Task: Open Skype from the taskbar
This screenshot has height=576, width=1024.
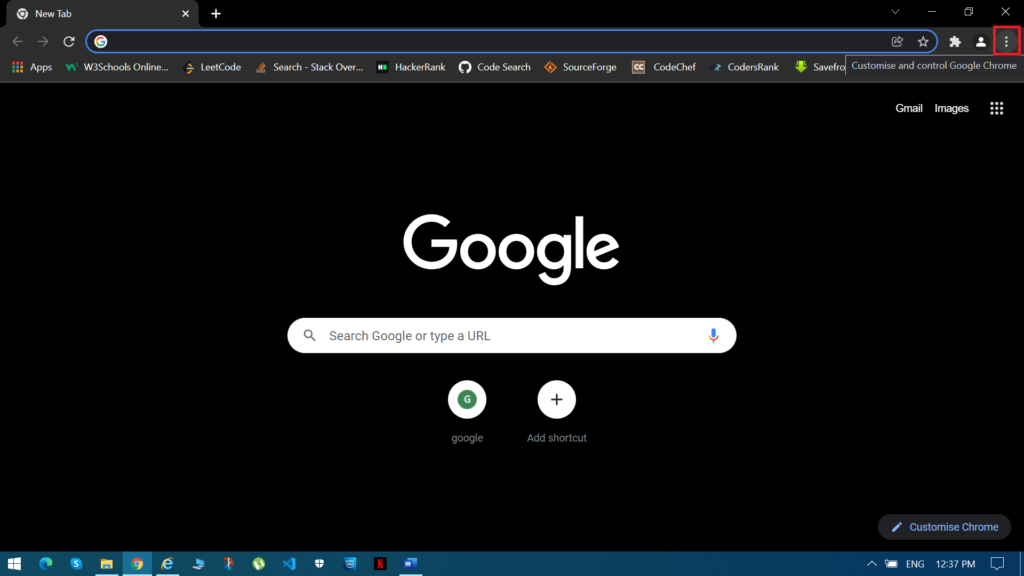Action: coord(76,564)
